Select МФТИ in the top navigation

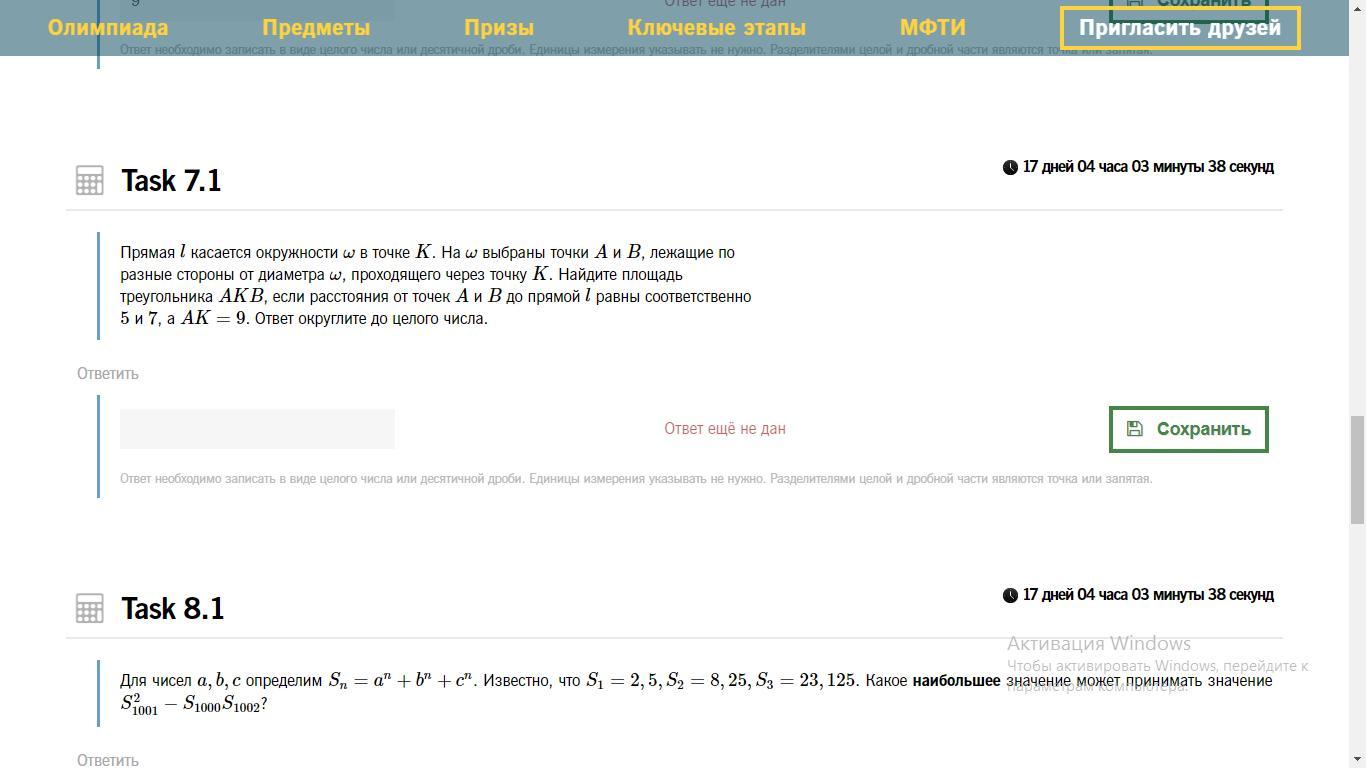[x=932, y=28]
